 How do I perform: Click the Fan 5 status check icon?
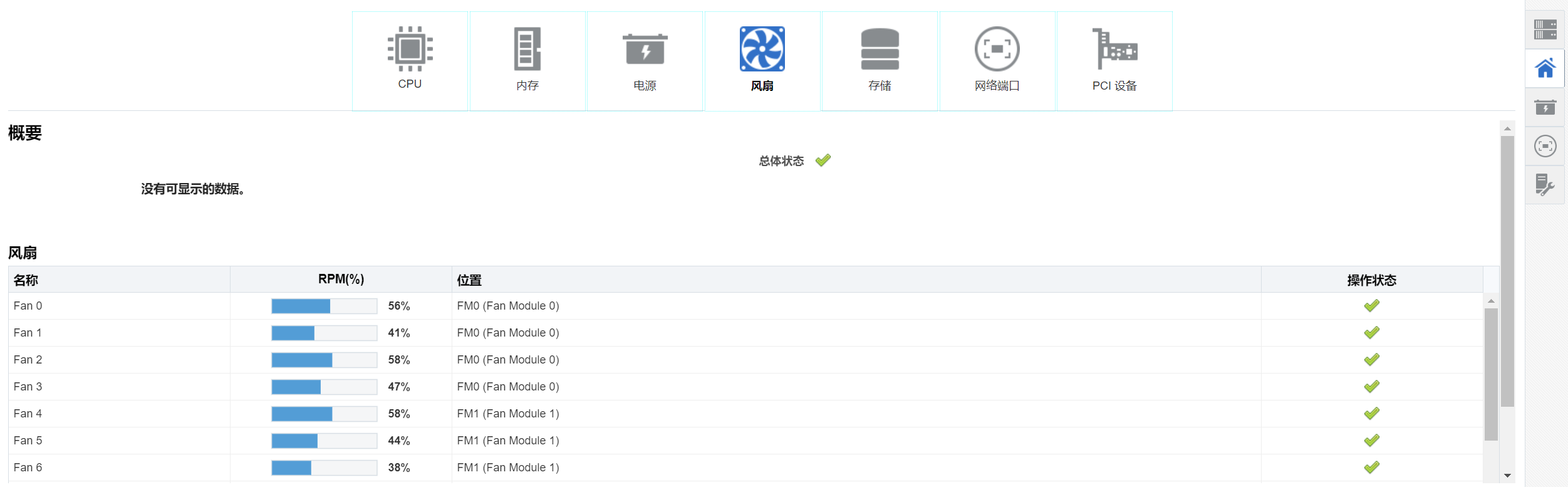tap(1372, 441)
